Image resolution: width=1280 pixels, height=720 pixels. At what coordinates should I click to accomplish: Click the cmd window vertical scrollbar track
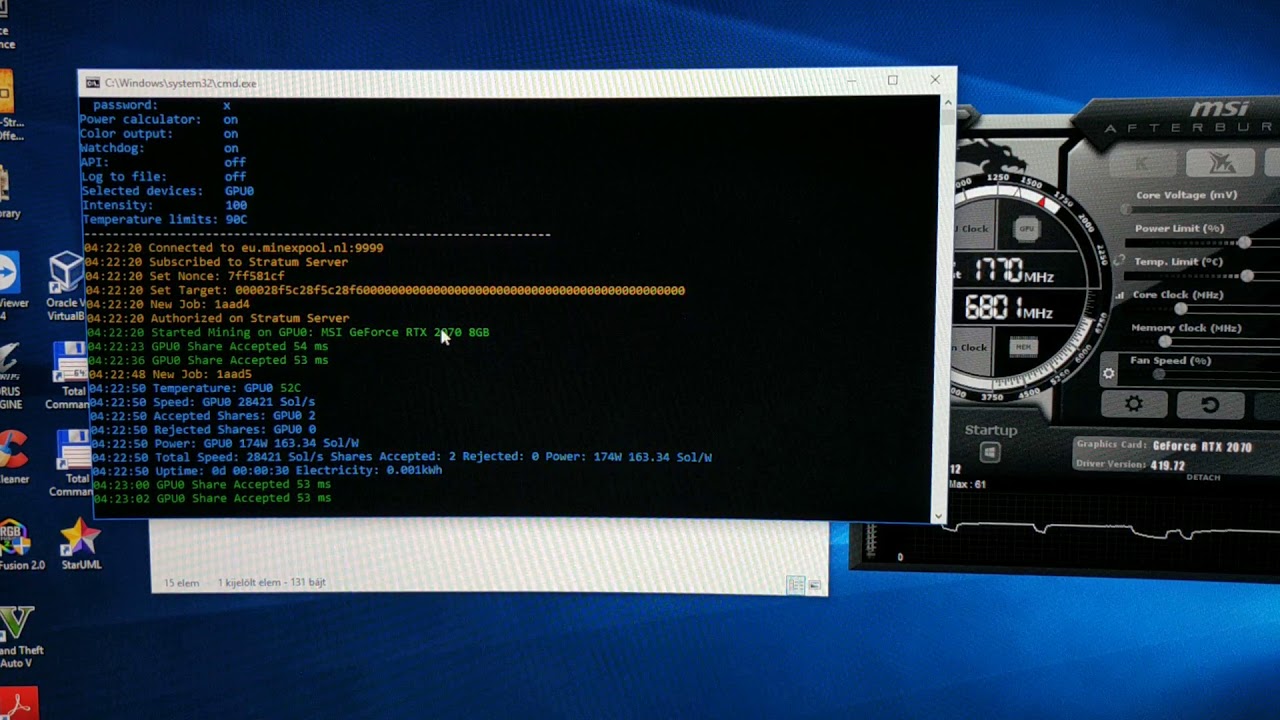(x=941, y=309)
